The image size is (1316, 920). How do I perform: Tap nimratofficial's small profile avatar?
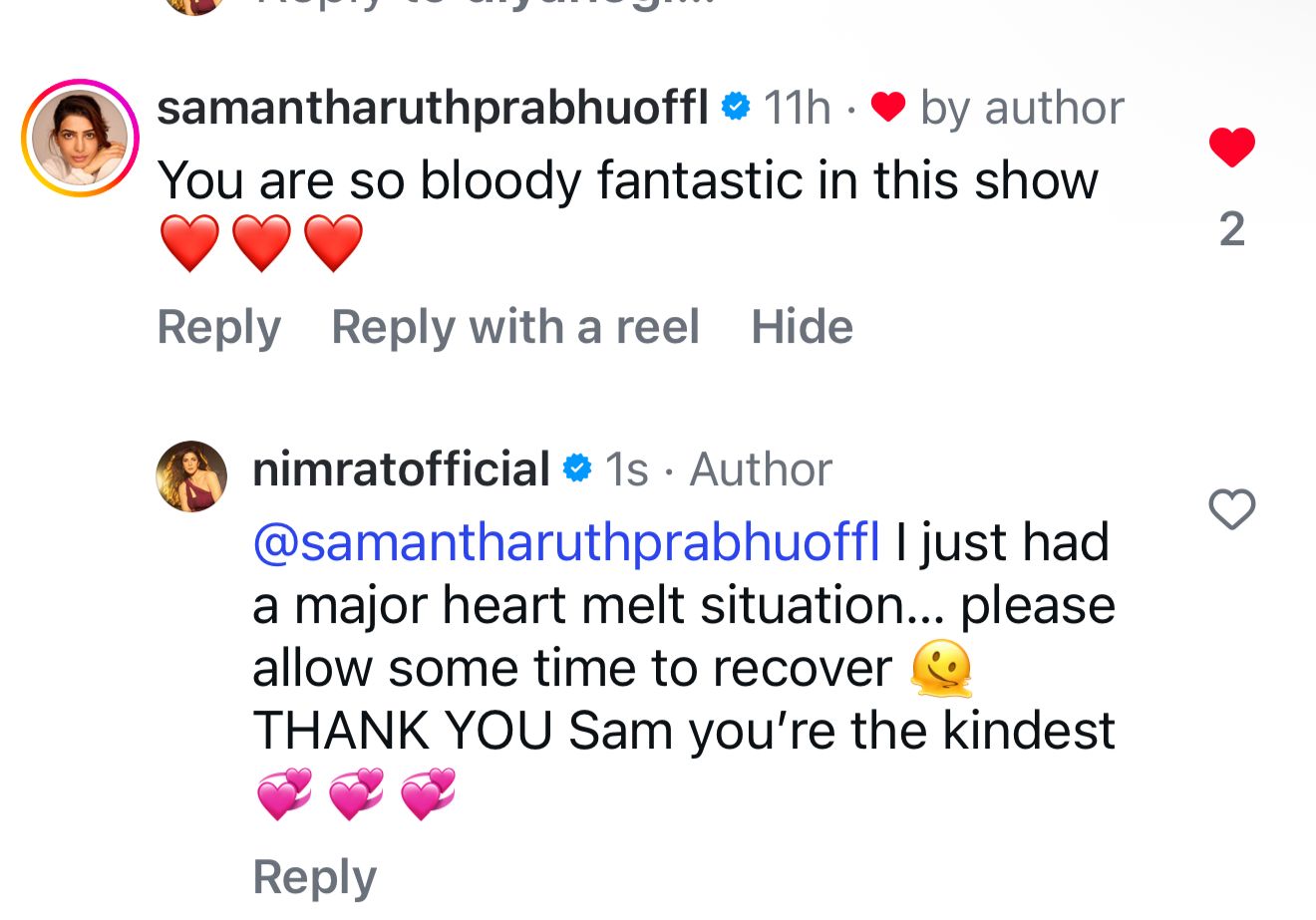point(191,476)
